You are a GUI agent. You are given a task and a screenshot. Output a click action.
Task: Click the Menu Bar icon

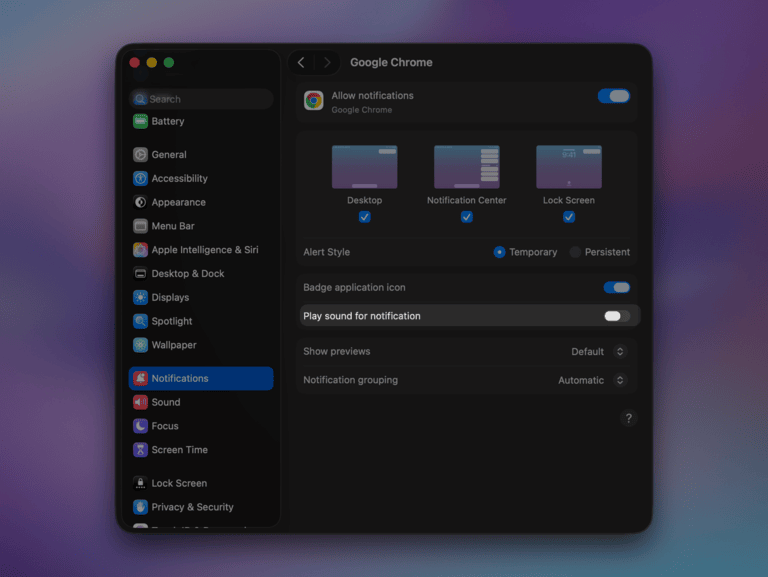[140, 226]
